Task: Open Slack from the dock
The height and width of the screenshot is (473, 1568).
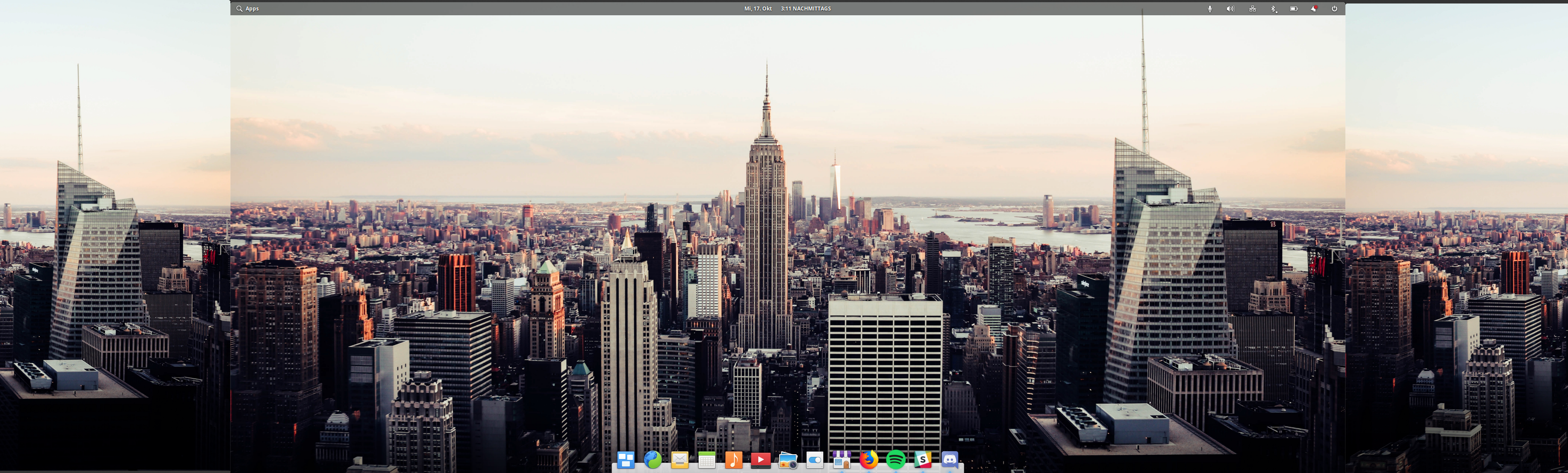Action: (x=923, y=459)
